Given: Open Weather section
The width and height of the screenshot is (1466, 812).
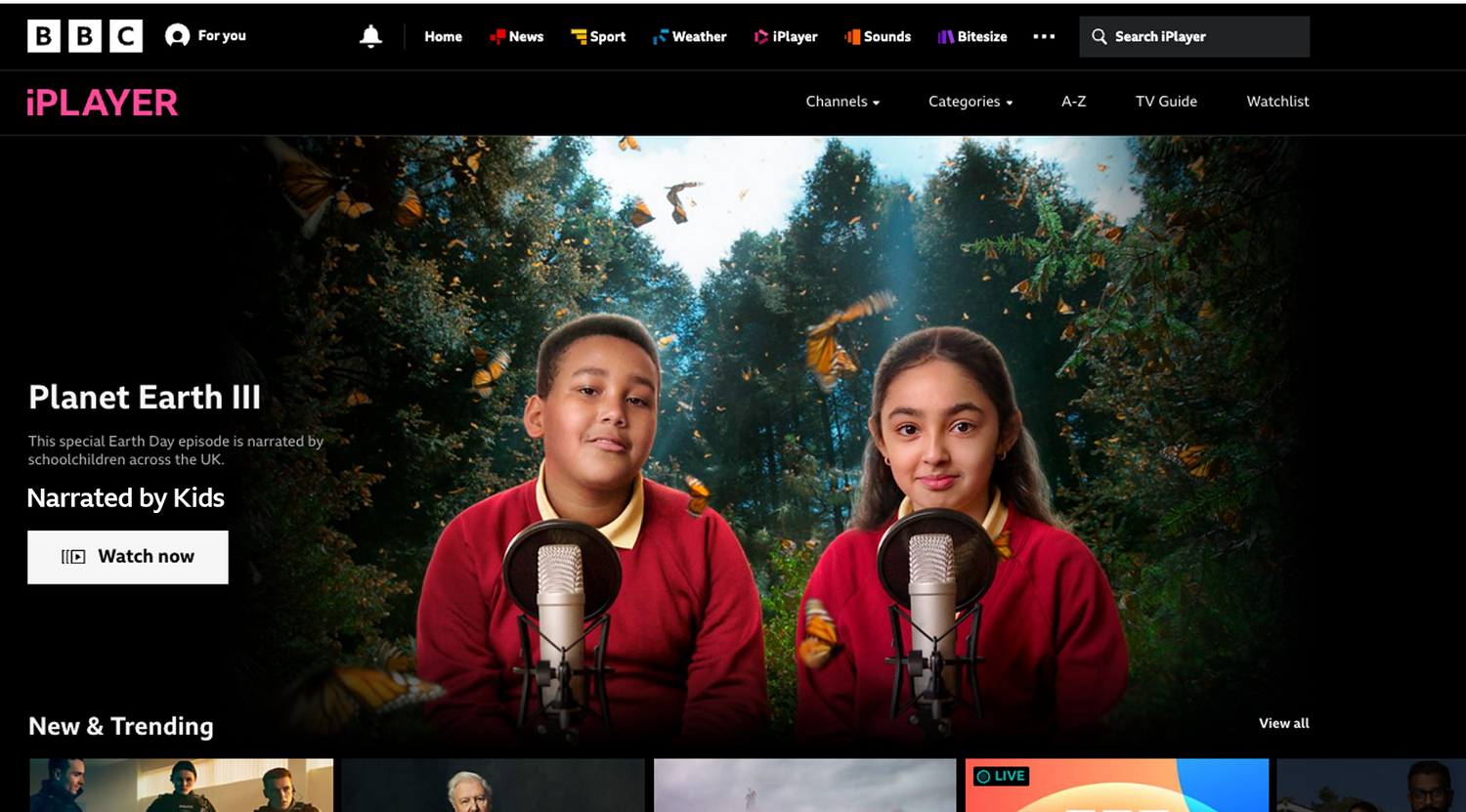Looking at the screenshot, I should coord(699,36).
